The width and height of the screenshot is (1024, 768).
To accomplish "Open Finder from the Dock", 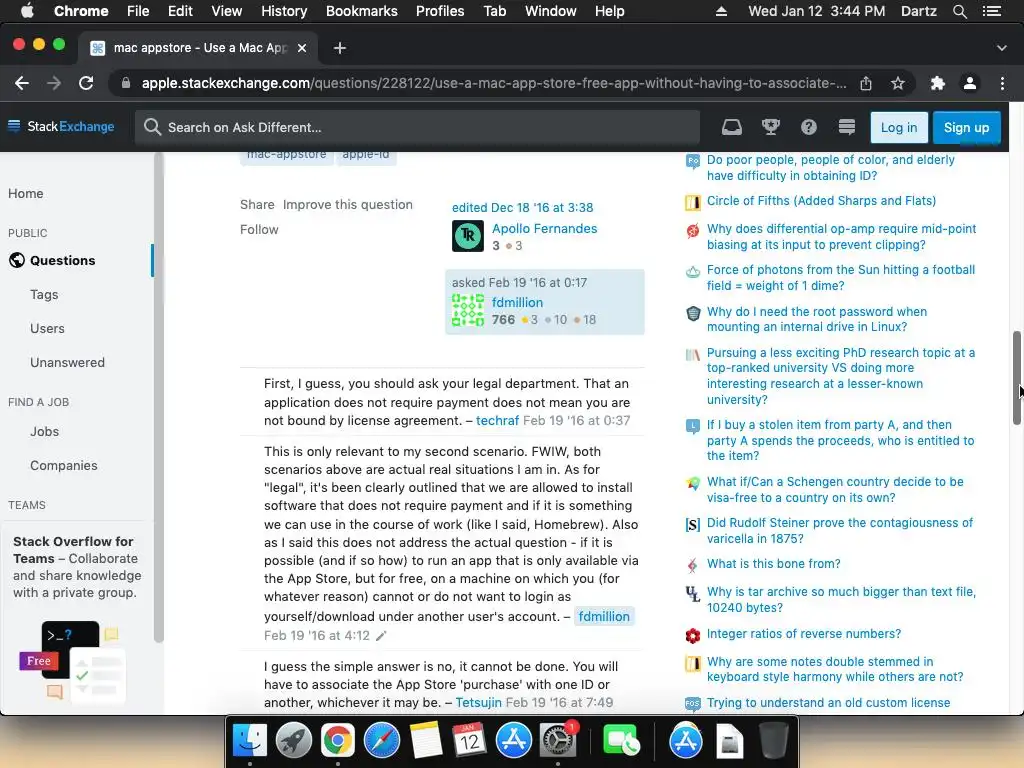I will (x=250, y=741).
